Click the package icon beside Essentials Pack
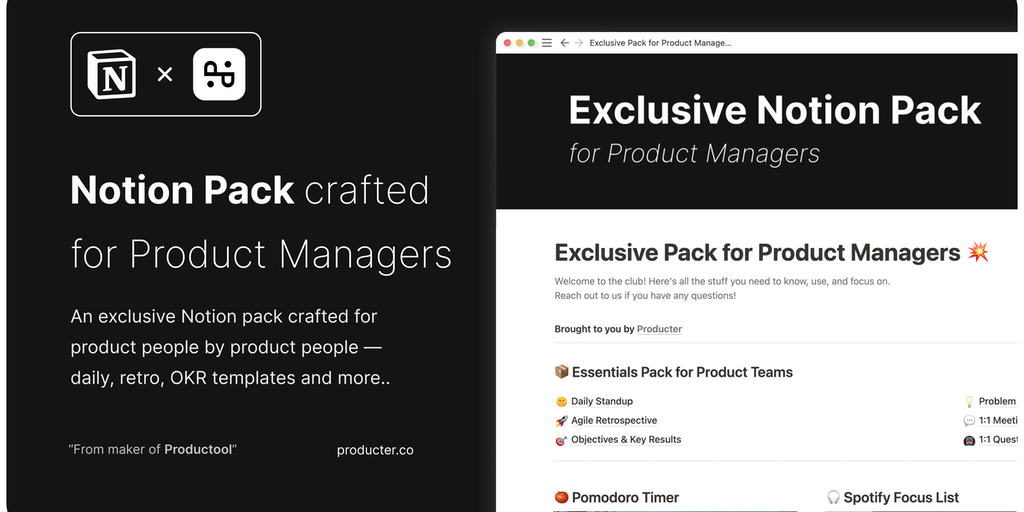 (x=561, y=372)
